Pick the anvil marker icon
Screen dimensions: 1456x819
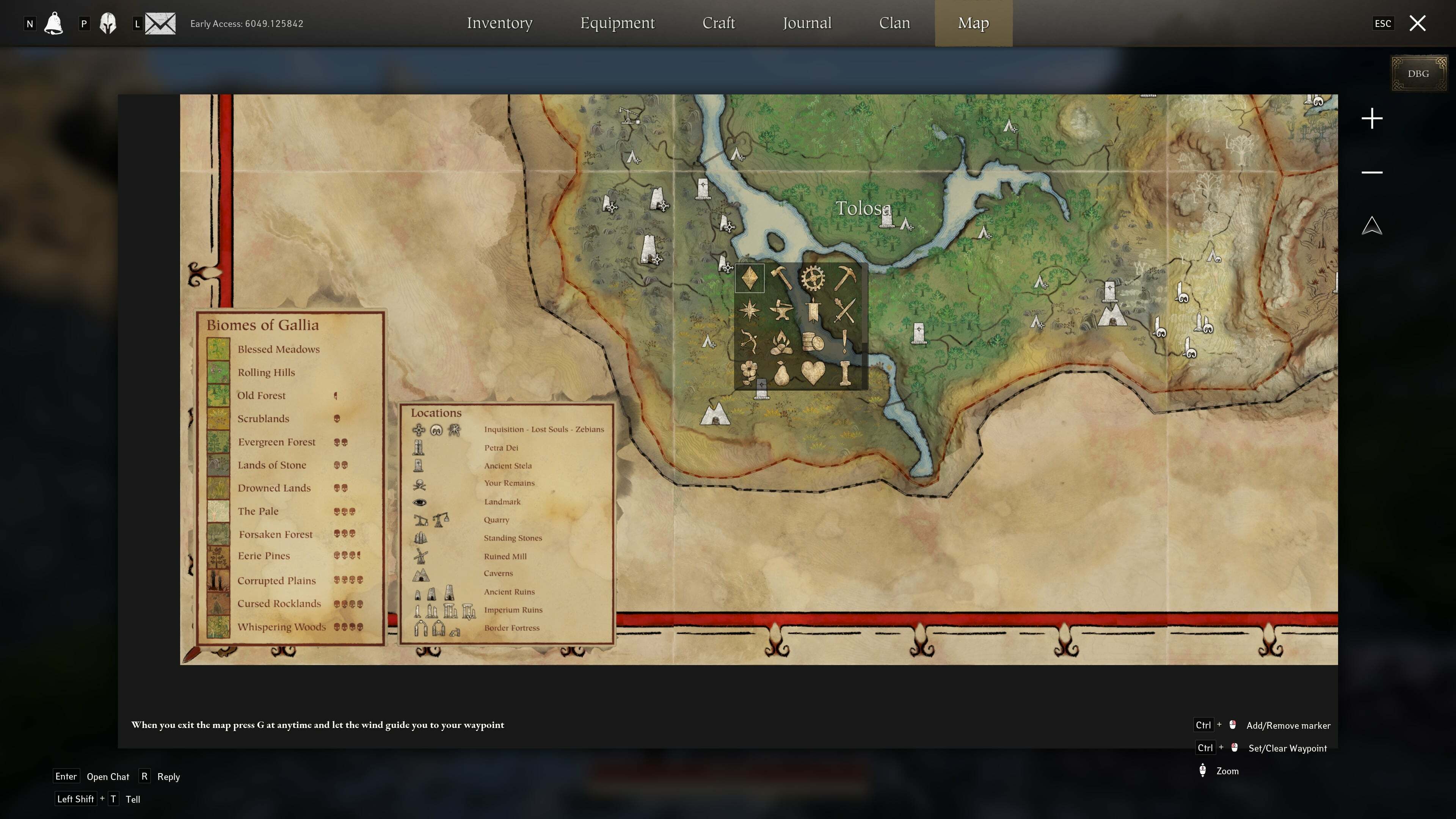pyautogui.click(x=781, y=310)
